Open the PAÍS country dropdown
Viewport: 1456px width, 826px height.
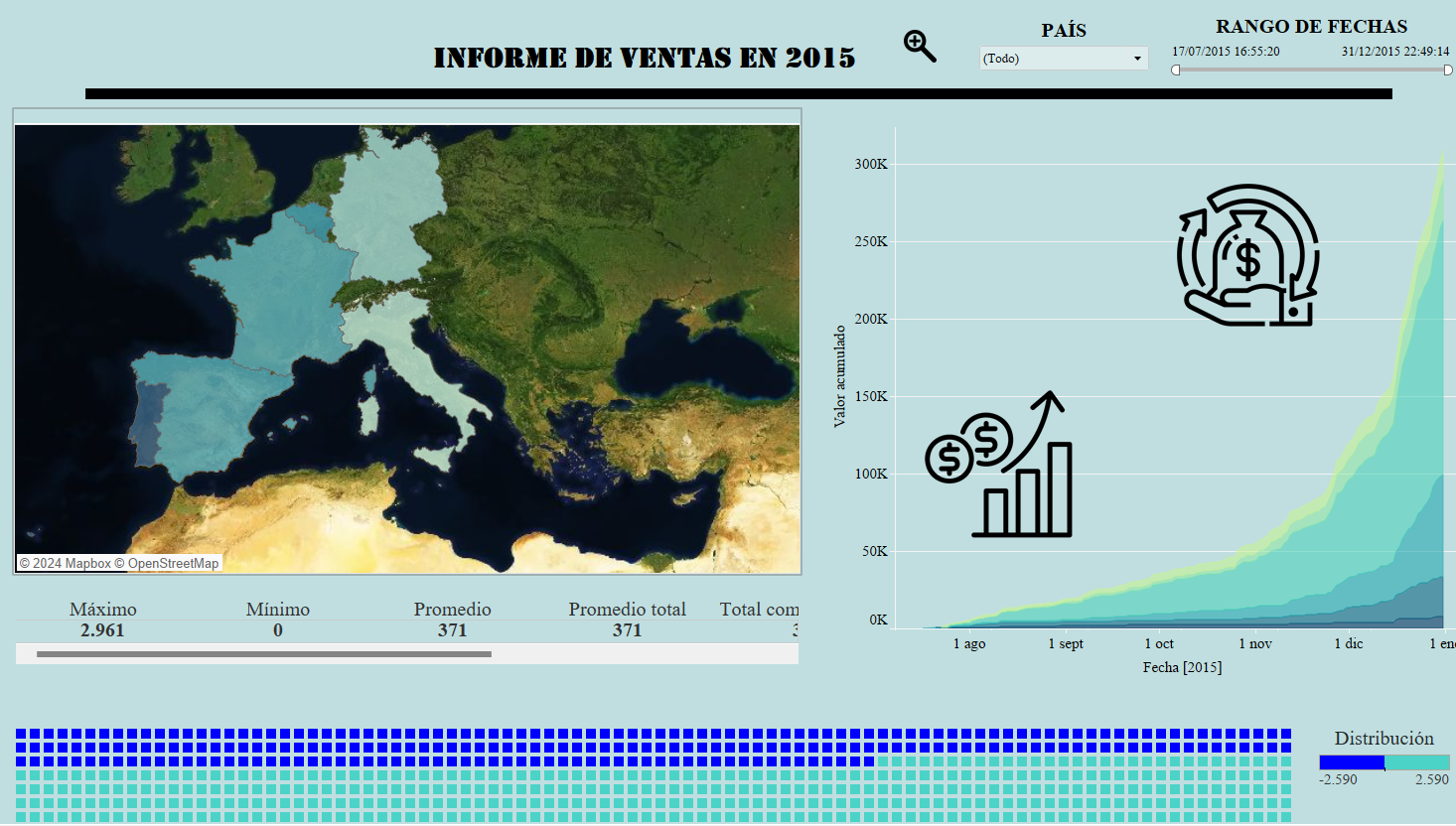(1063, 58)
